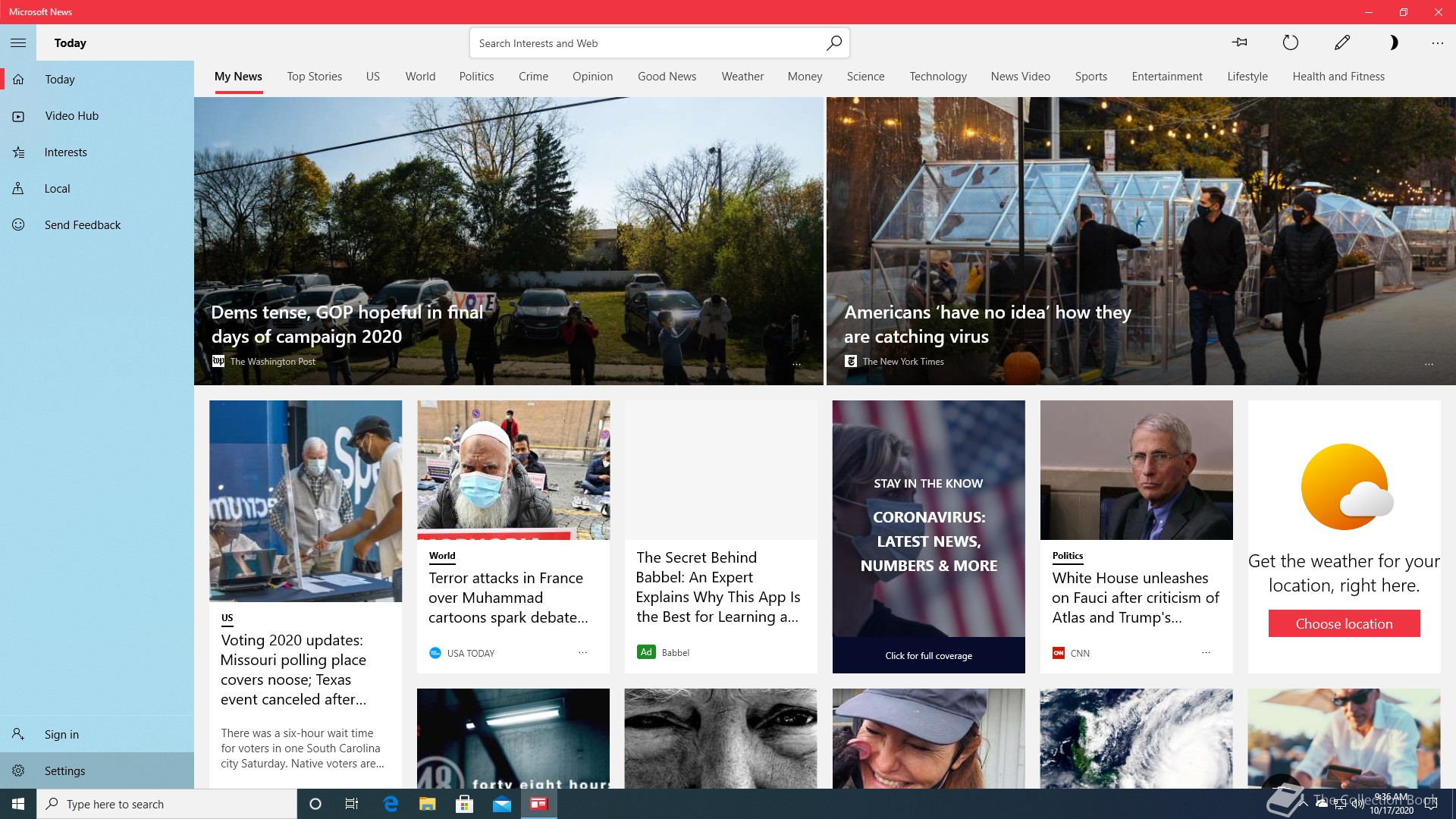Open the Weather tab
Viewport: 1456px width, 819px height.
click(742, 77)
